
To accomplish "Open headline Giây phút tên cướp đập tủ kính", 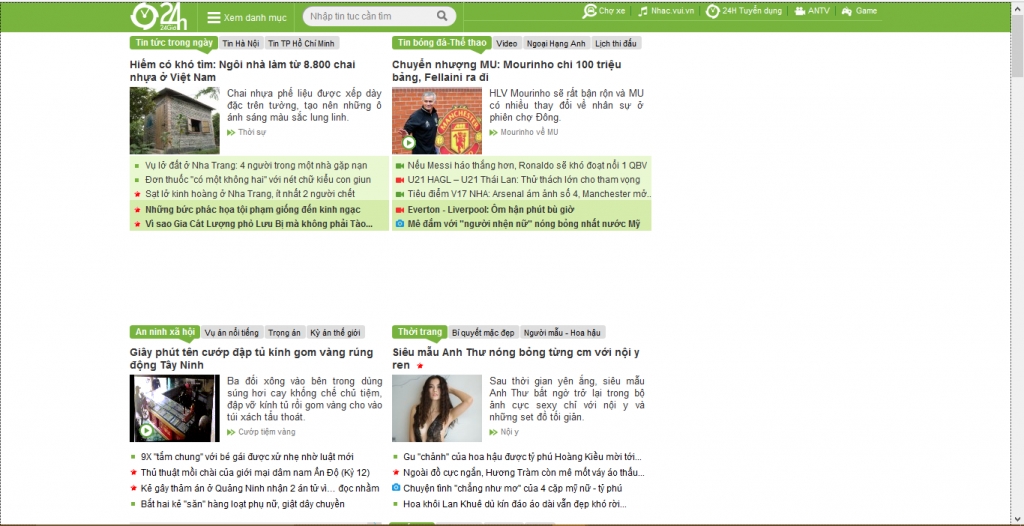I will 251,359.
